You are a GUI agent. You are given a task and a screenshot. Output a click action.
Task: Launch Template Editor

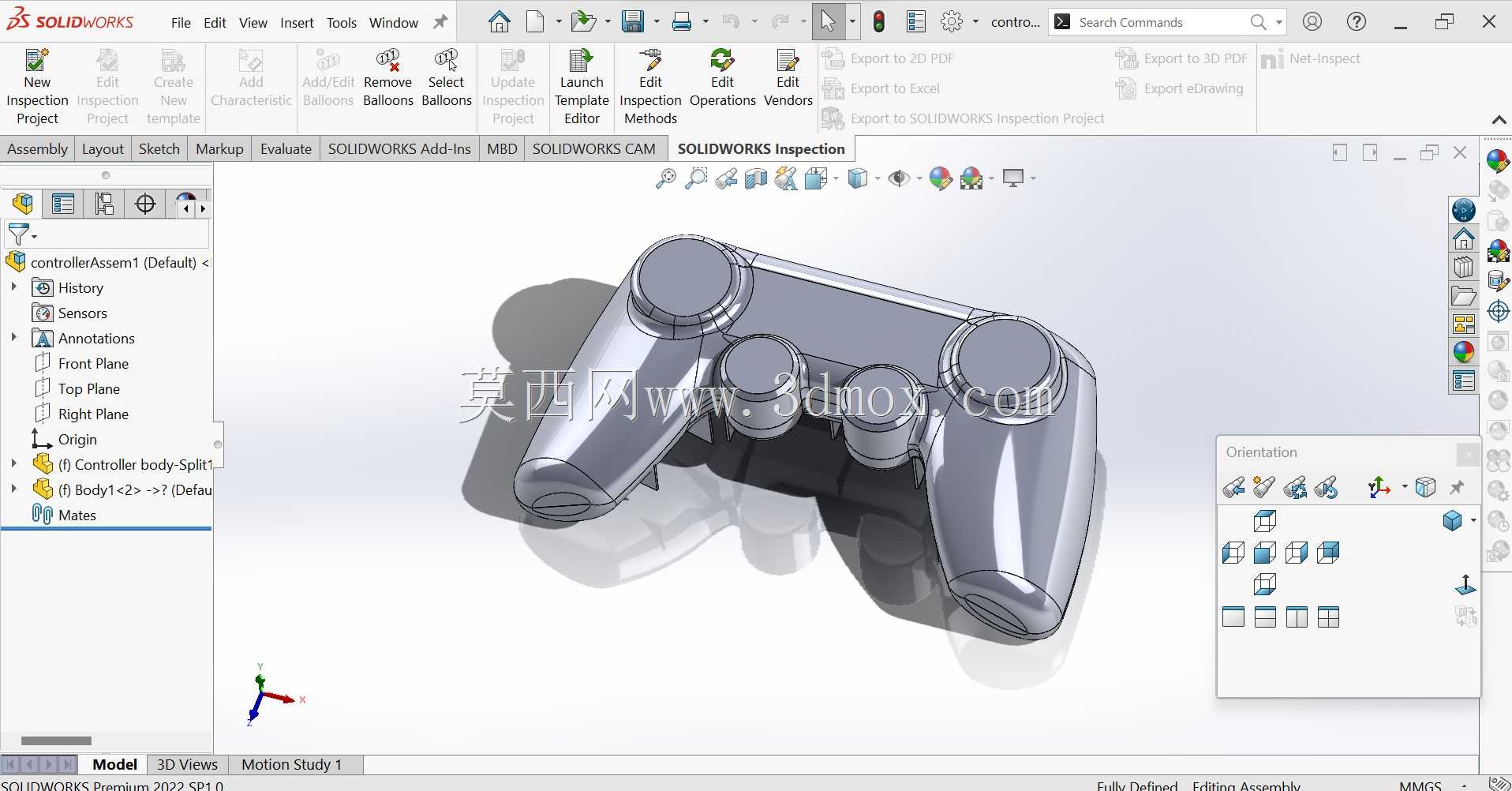(x=582, y=86)
